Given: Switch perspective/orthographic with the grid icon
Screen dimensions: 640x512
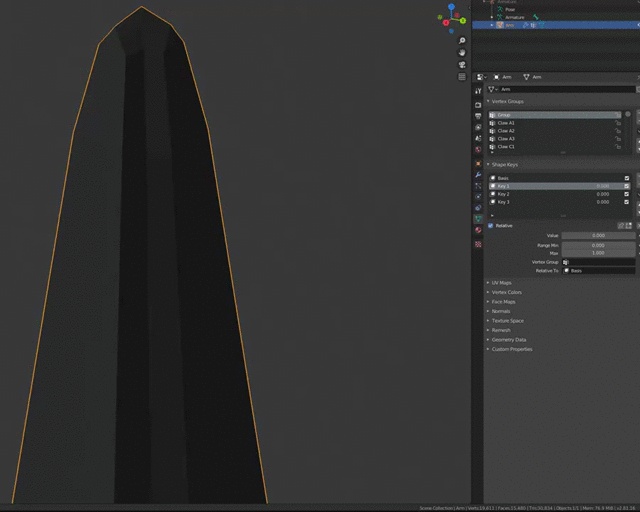Looking at the screenshot, I should click(462, 77).
